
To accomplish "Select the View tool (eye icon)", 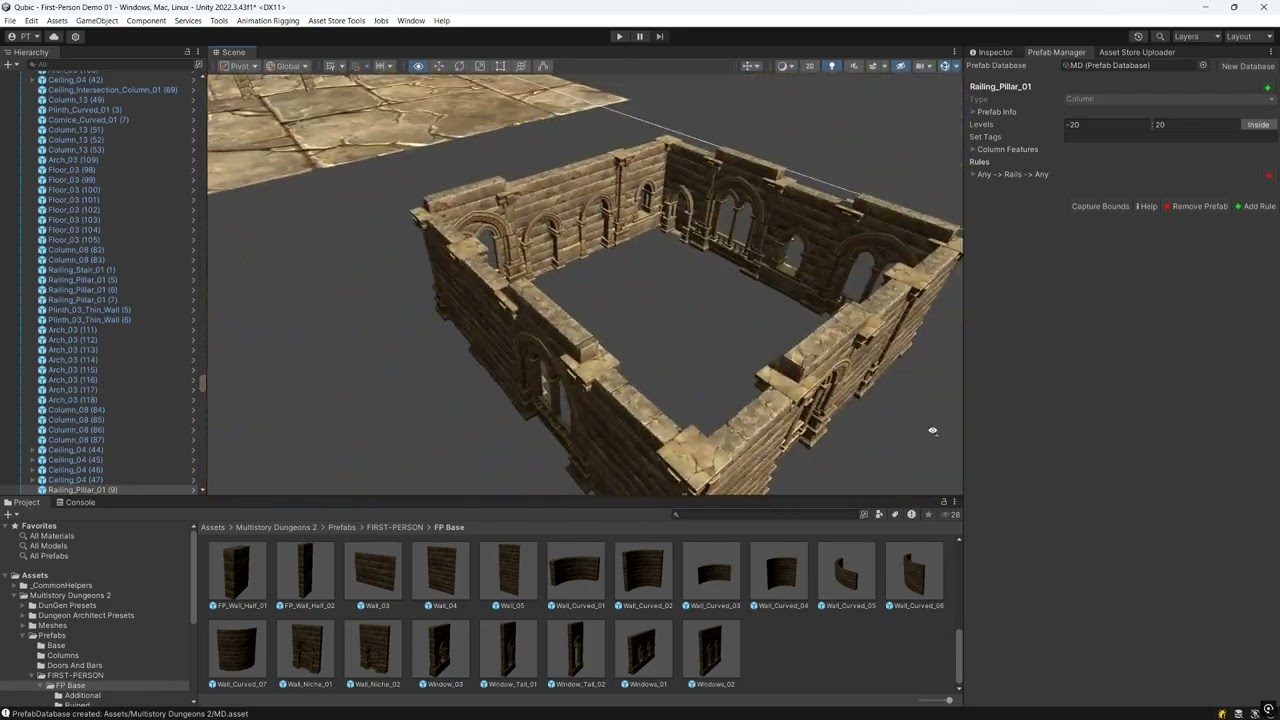I will tap(418, 66).
